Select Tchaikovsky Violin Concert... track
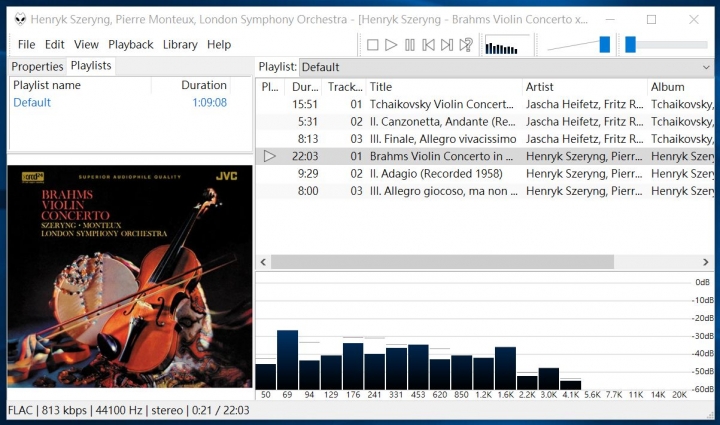The width and height of the screenshot is (720, 425). (441, 104)
